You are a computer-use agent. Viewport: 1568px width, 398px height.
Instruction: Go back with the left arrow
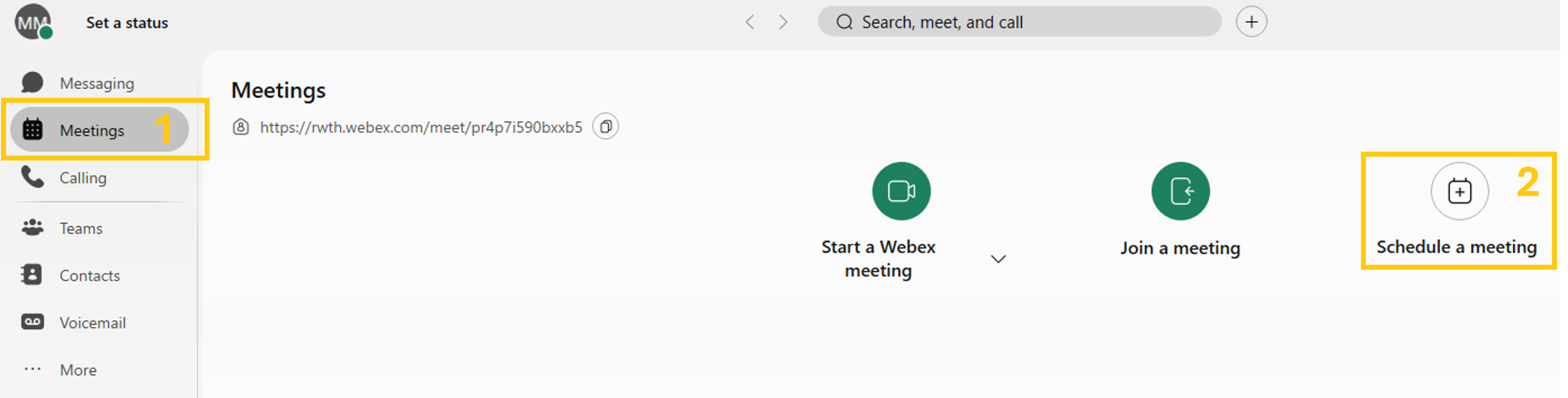click(x=750, y=23)
